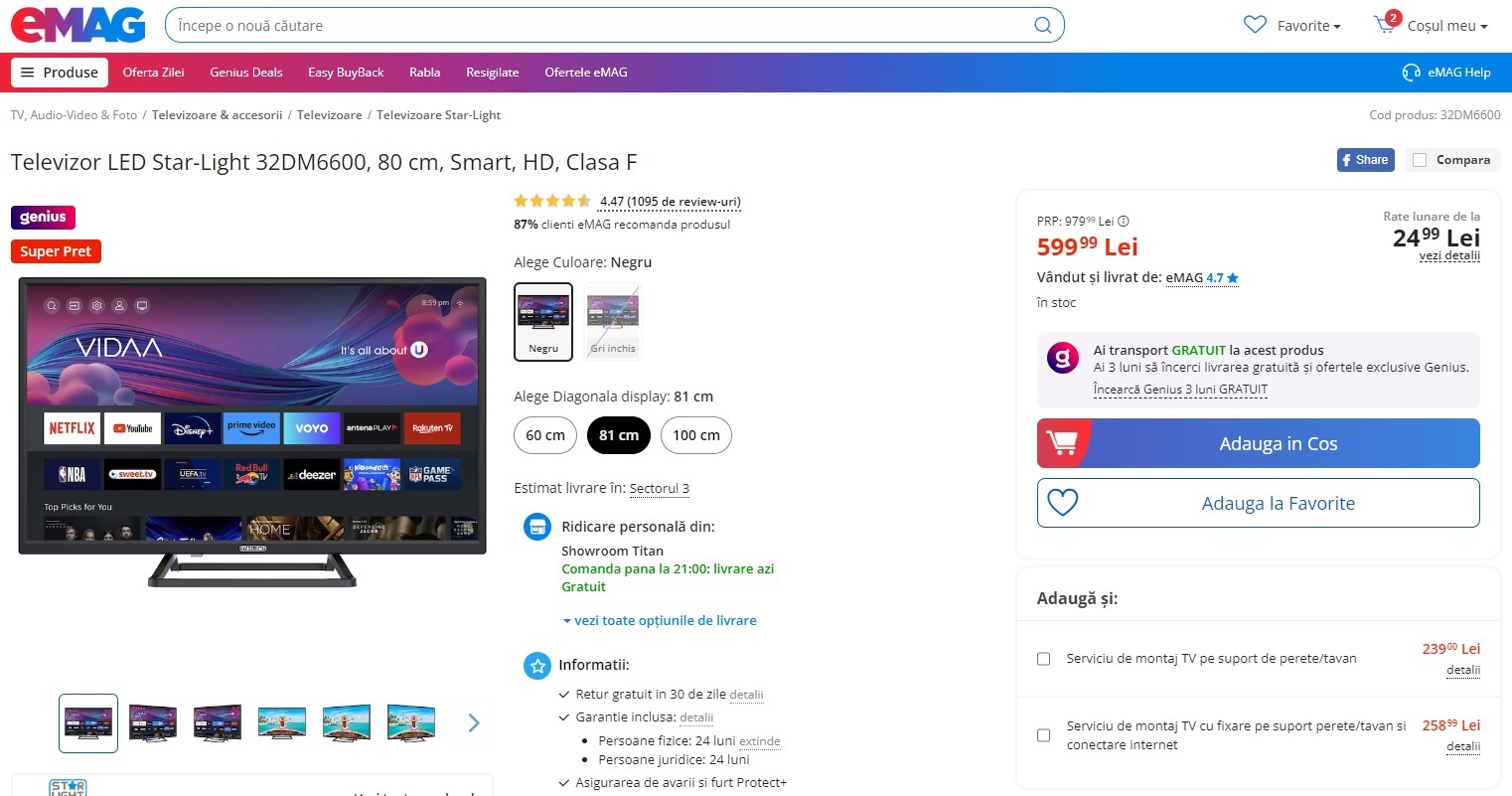Select the second product thumbnail
The width and height of the screenshot is (1512, 796).
click(x=153, y=723)
